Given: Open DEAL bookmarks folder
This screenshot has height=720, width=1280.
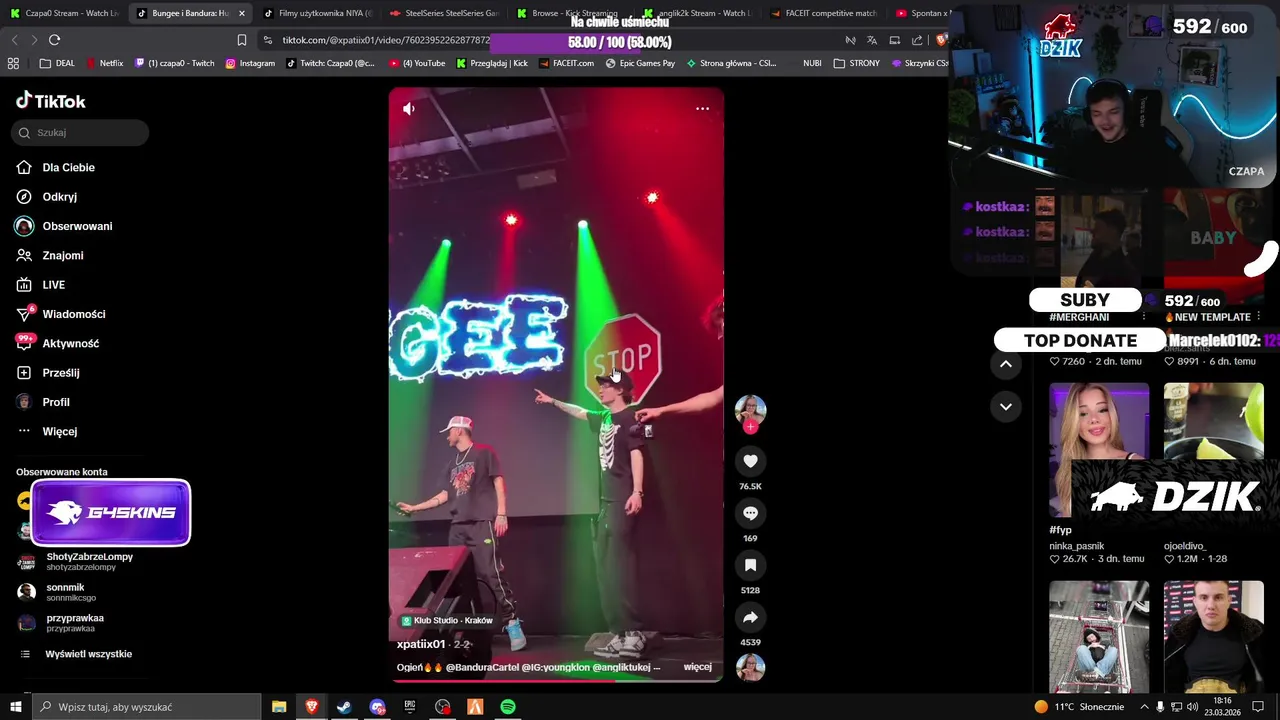Looking at the screenshot, I should pos(57,63).
